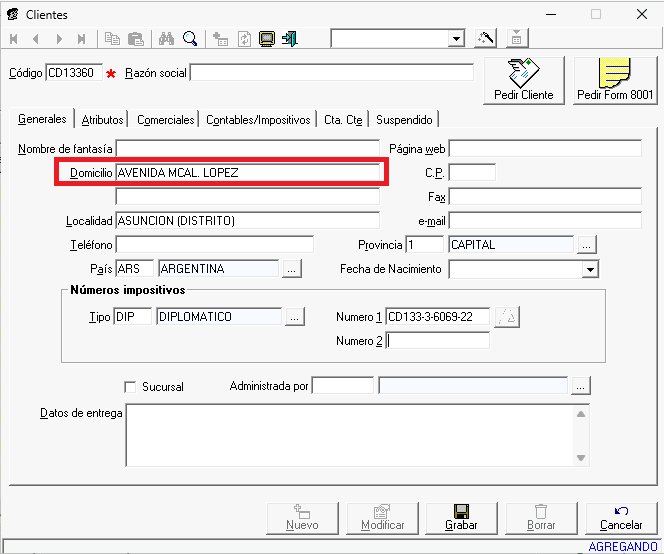Click the Pedir Cliente button

coord(523,81)
